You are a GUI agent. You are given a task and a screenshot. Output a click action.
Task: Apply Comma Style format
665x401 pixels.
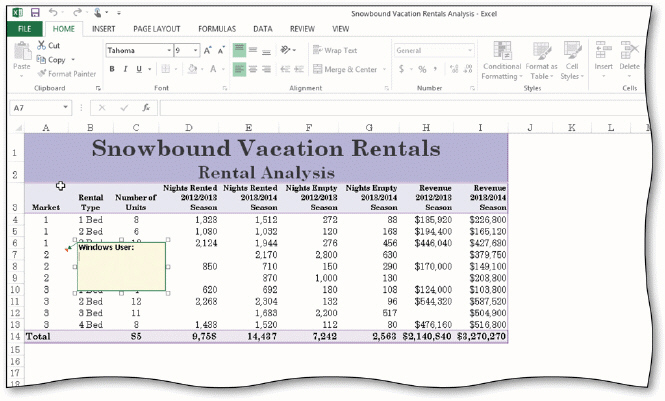(x=436, y=69)
